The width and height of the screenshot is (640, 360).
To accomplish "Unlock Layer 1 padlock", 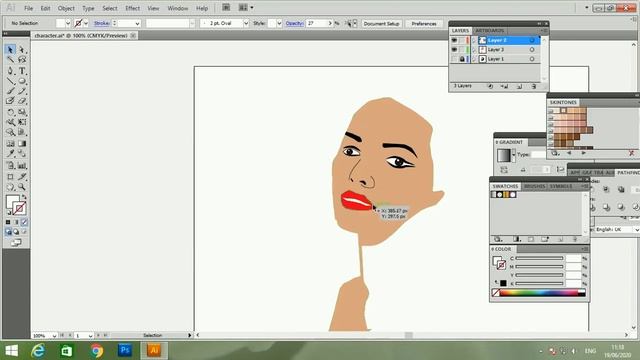I will click(x=462, y=59).
